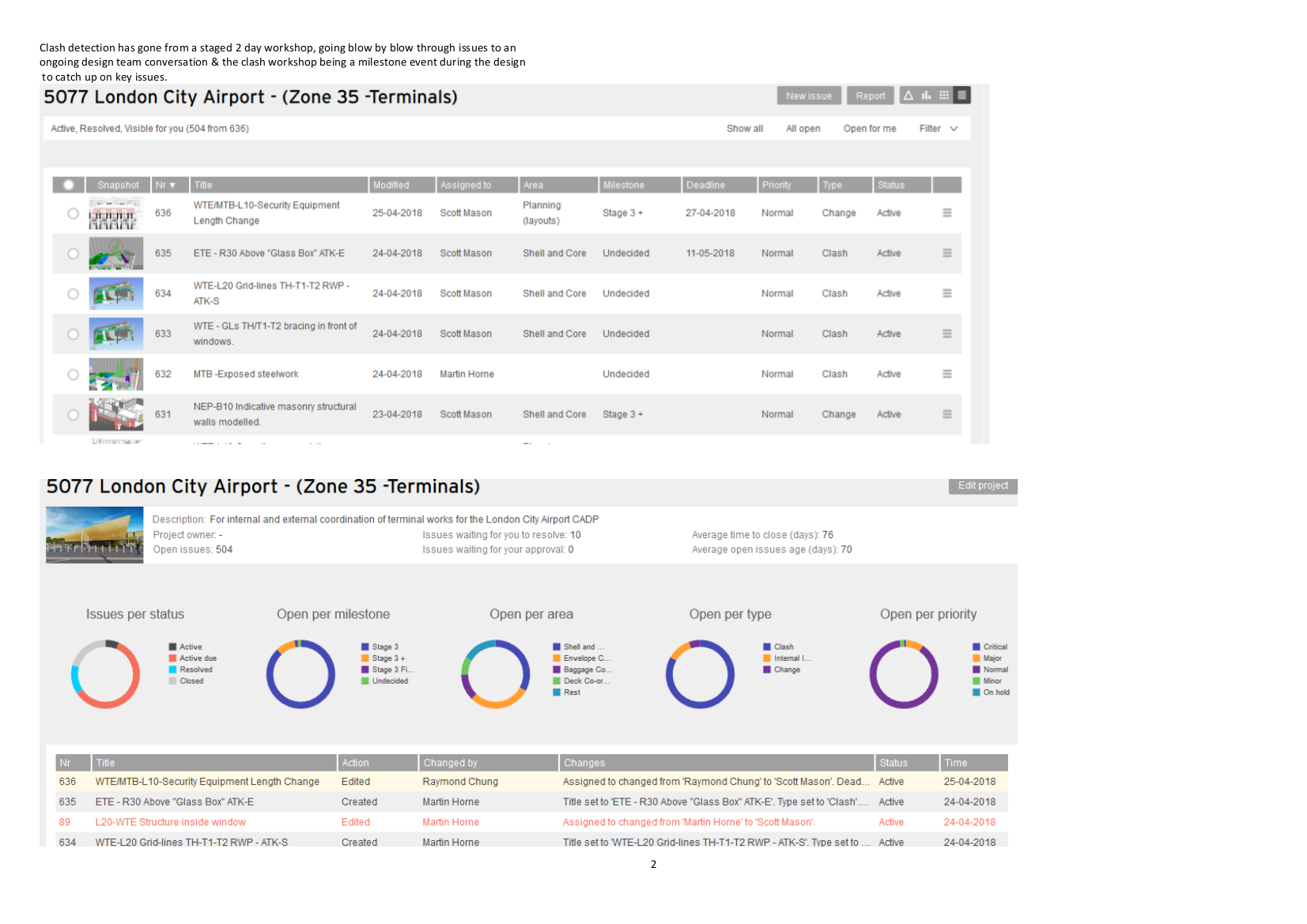Open row menu for issue 636
1307x924 pixels.
pos(946,213)
